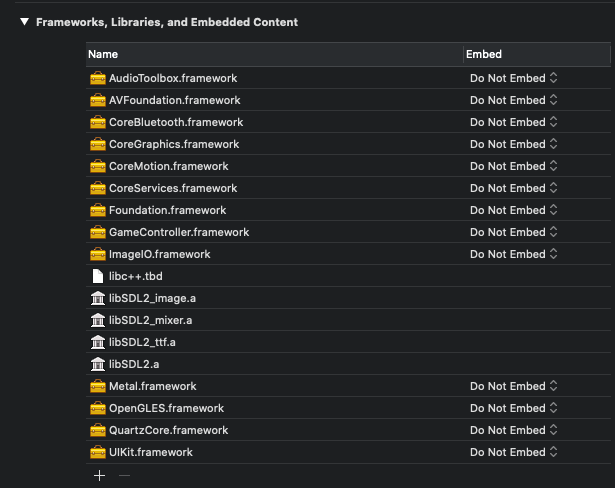615x488 pixels.
Task: Select the Foundation.framework name text
Action: point(167,210)
